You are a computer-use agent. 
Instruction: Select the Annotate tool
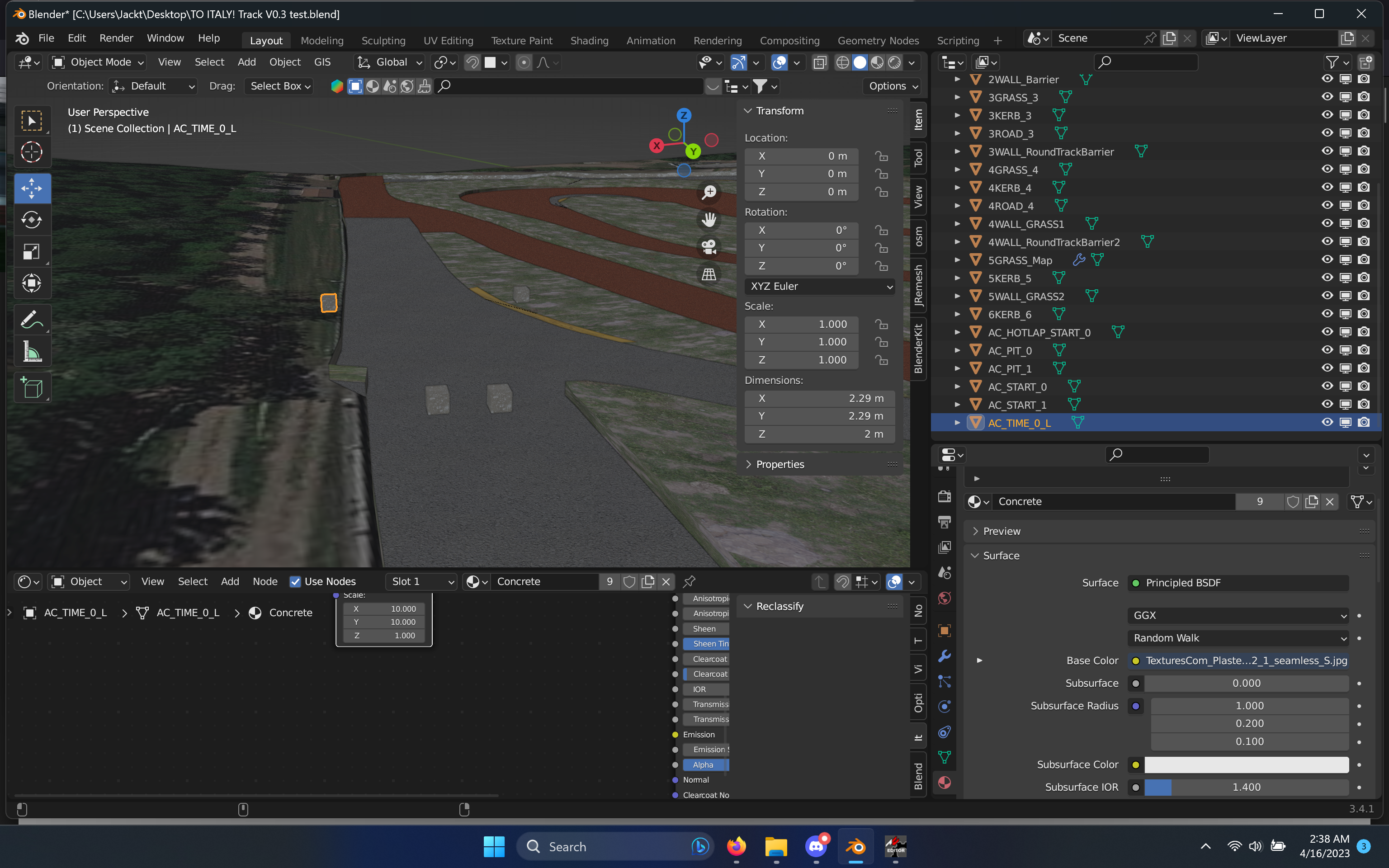coord(32,320)
